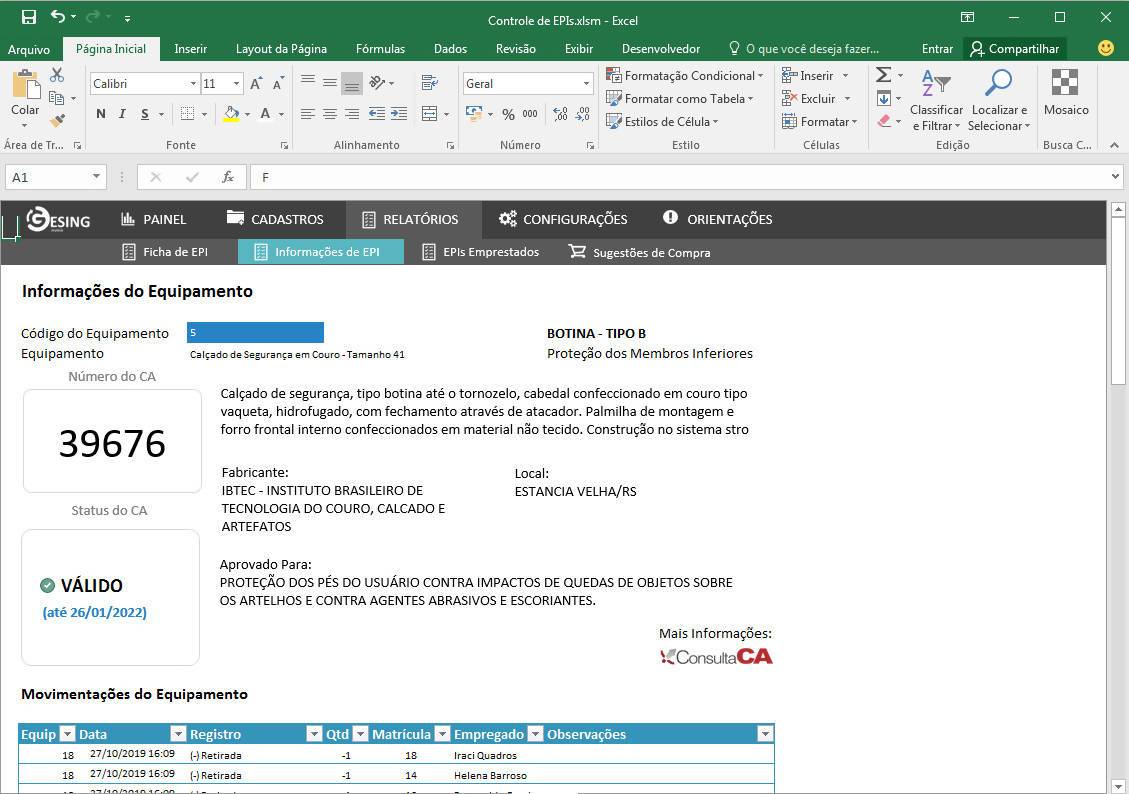
Task: Toggle wrap text in Alinhamento group
Action: point(430,83)
